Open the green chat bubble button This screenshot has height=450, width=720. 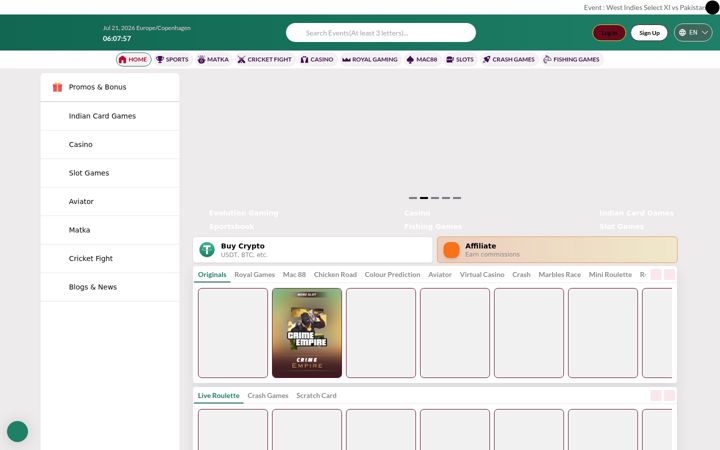17,432
